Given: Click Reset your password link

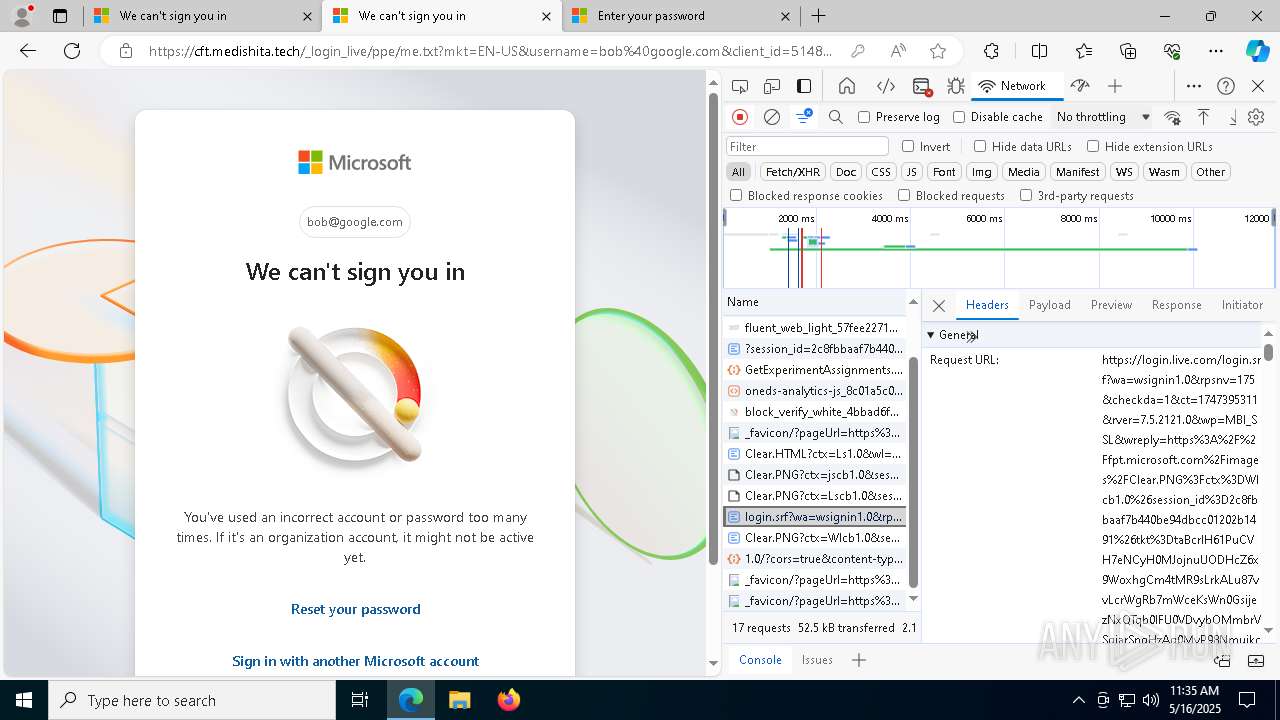Looking at the screenshot, I should 355,609.
